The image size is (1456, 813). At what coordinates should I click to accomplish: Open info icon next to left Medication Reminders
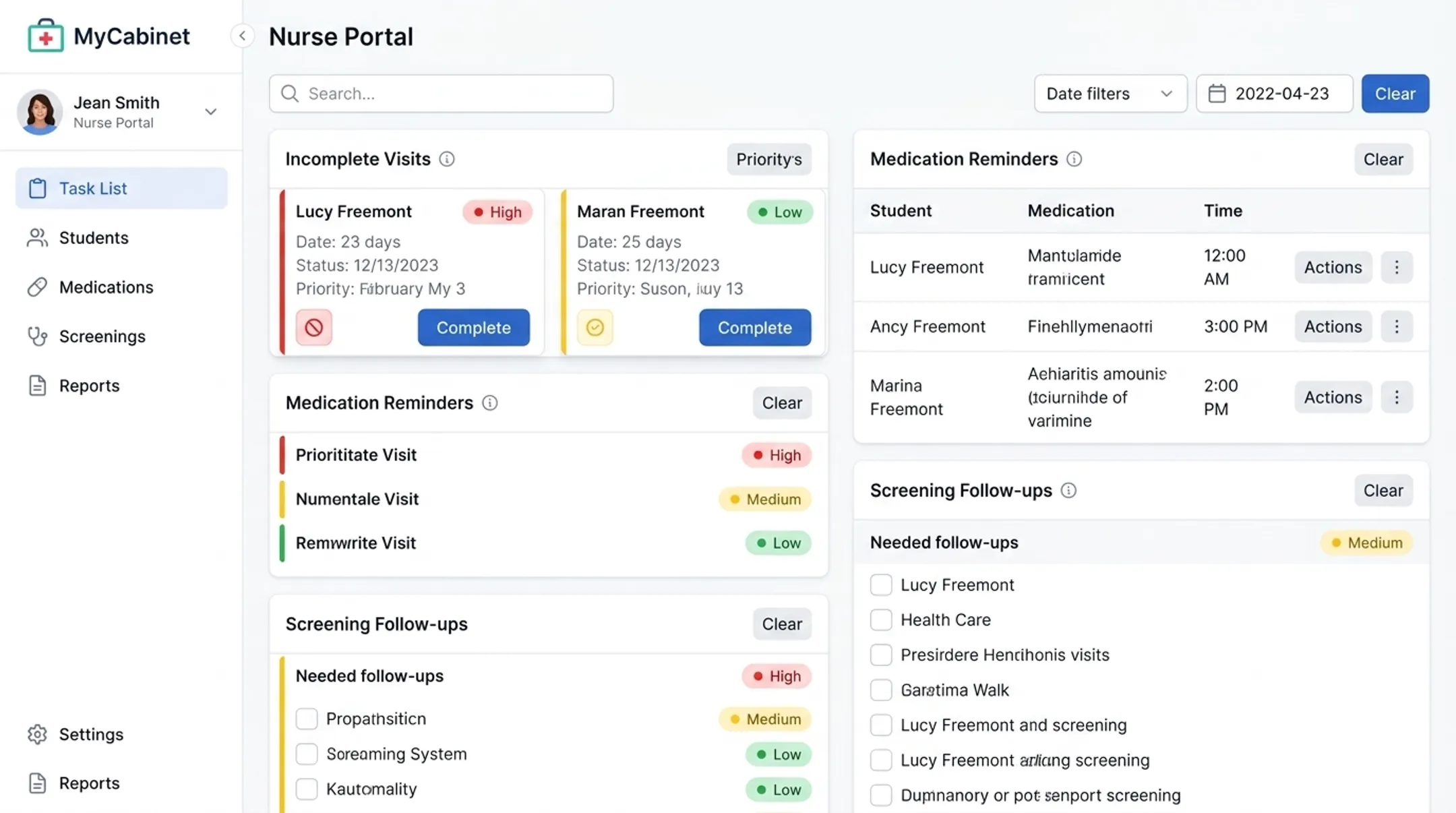490,403
